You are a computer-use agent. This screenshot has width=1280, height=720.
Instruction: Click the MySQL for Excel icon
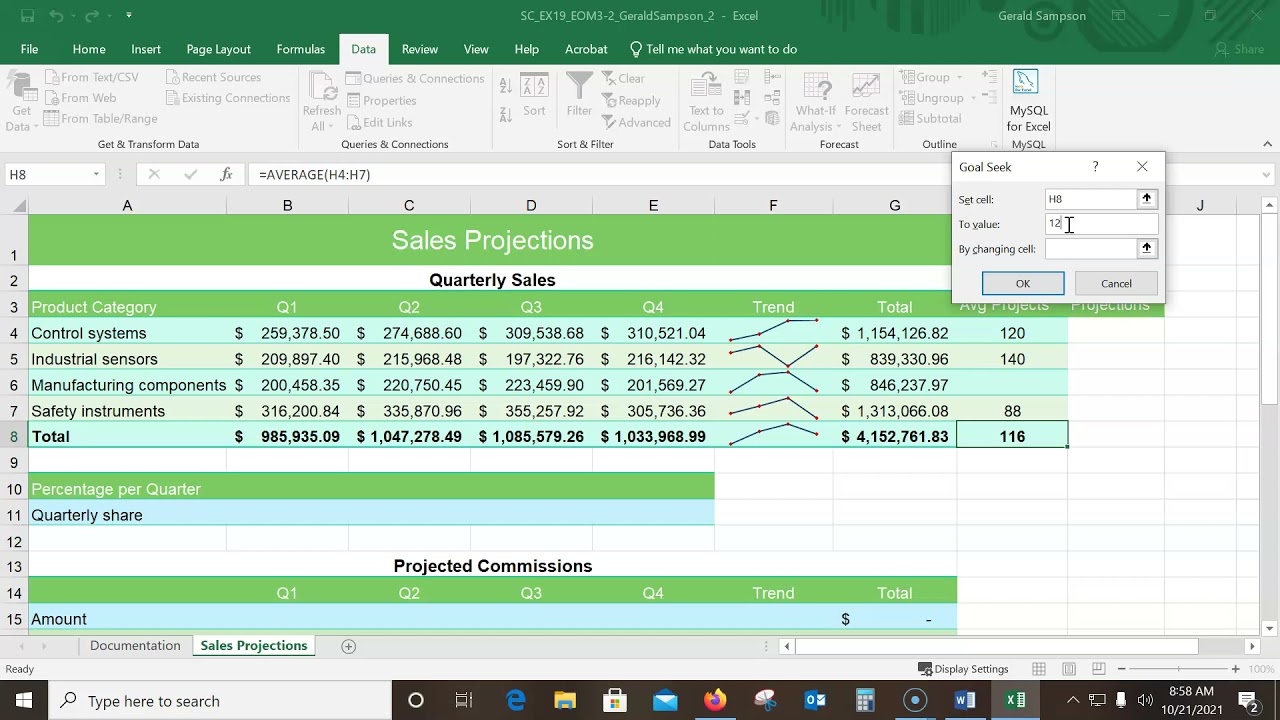(1026, 82)
